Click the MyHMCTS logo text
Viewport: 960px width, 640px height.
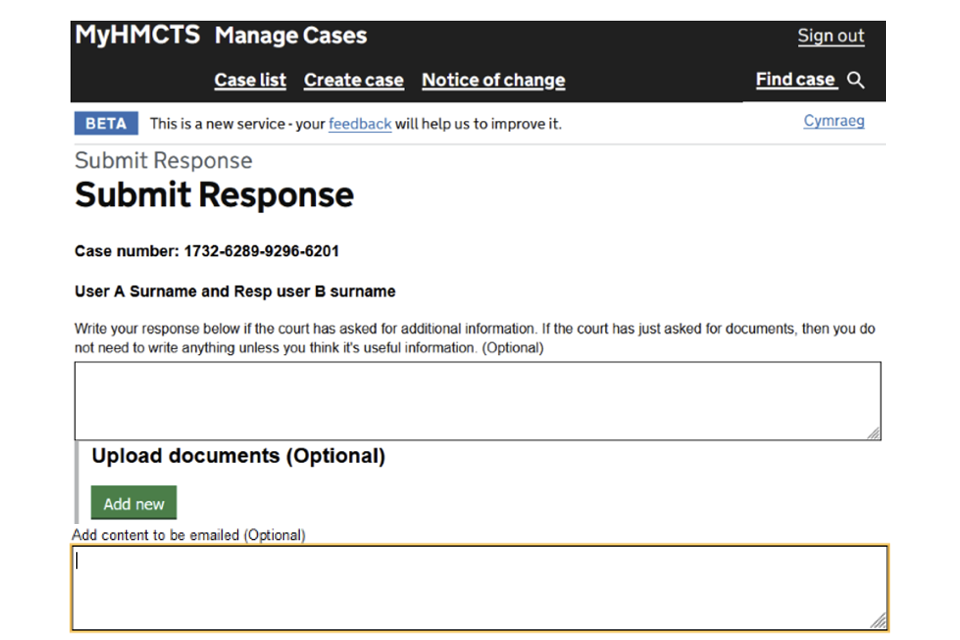[138, 36]
